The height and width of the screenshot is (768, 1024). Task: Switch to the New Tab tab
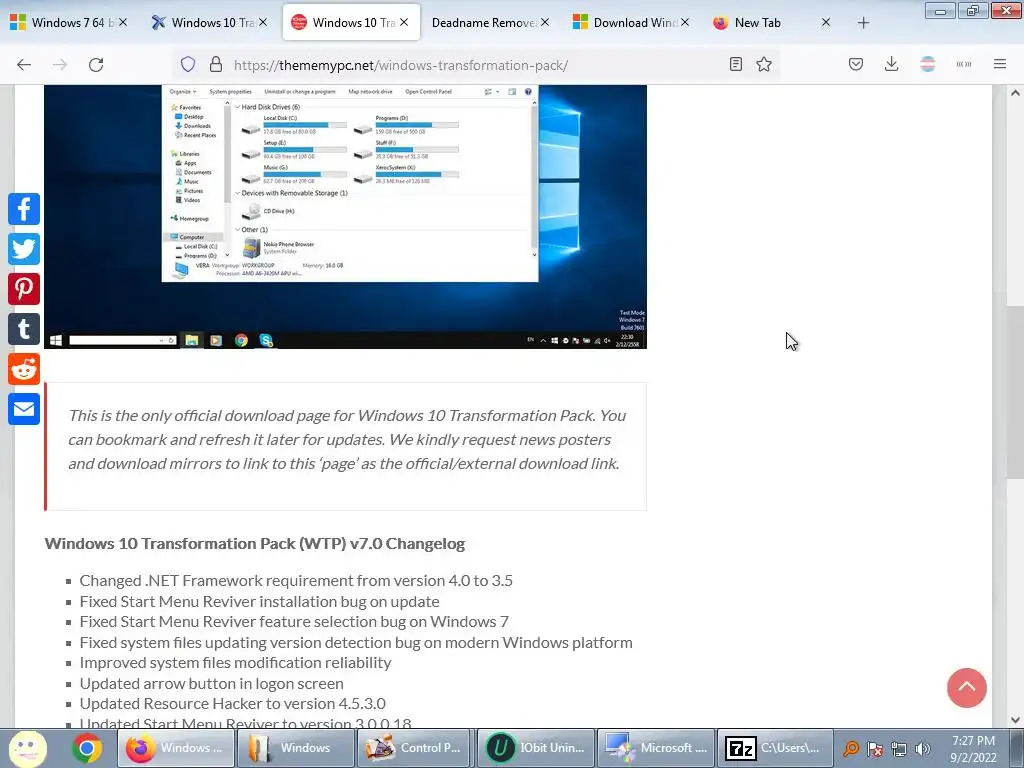point(771,22)
